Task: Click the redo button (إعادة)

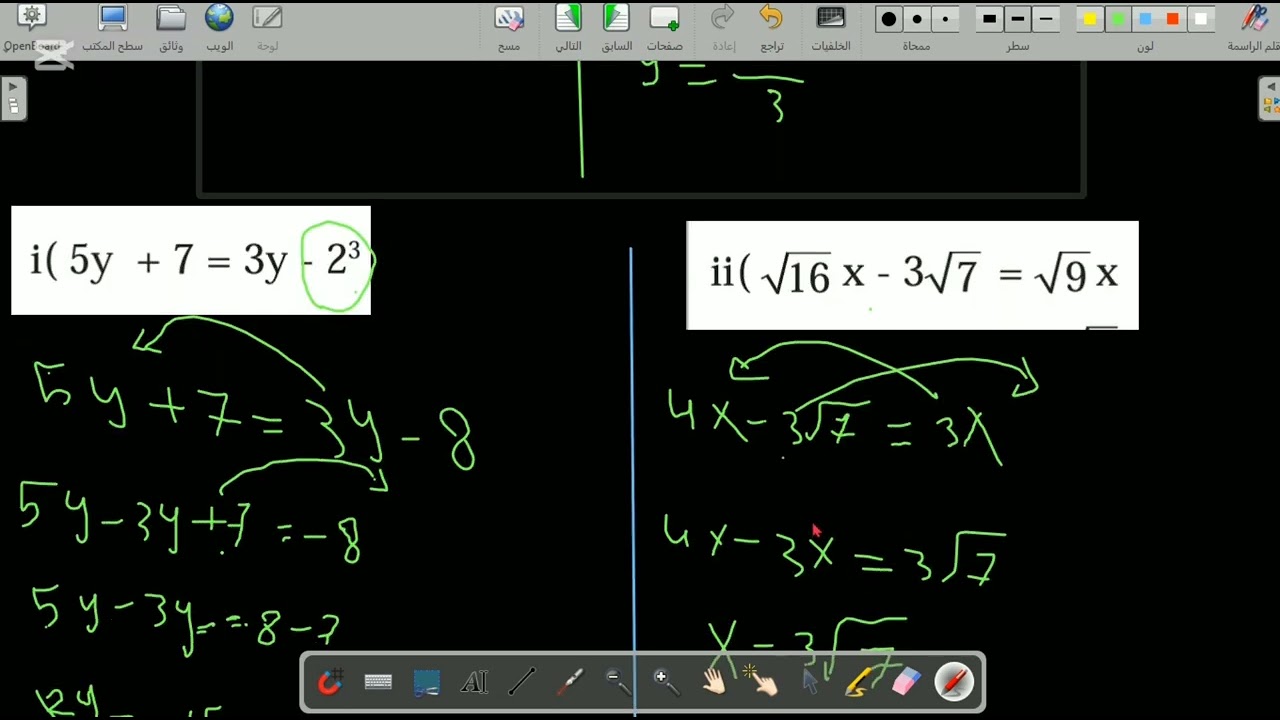Action: click(x=723, y=29)
